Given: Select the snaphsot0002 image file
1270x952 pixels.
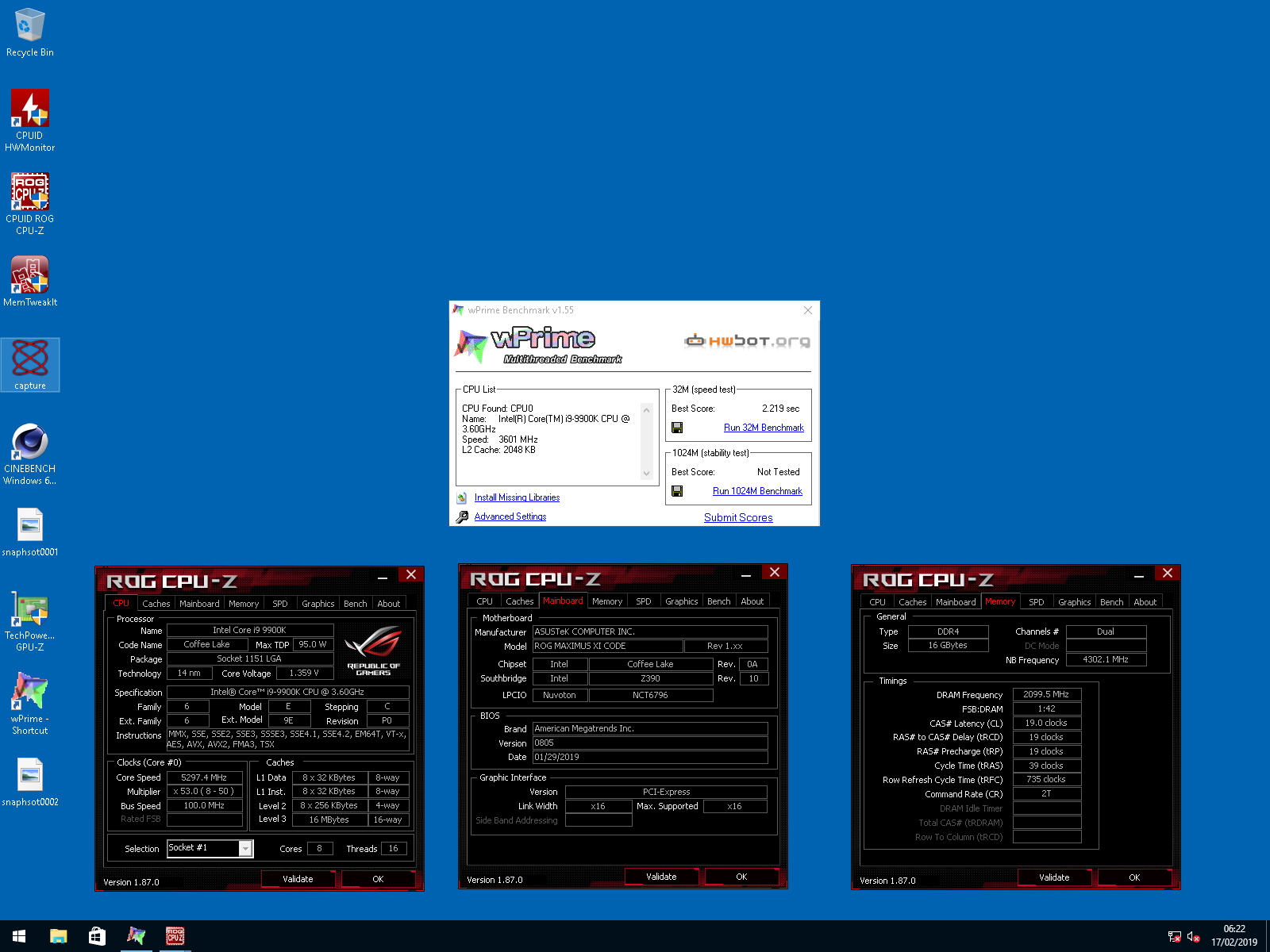Looking at the screenshot, I should click(x=30, y=781).
